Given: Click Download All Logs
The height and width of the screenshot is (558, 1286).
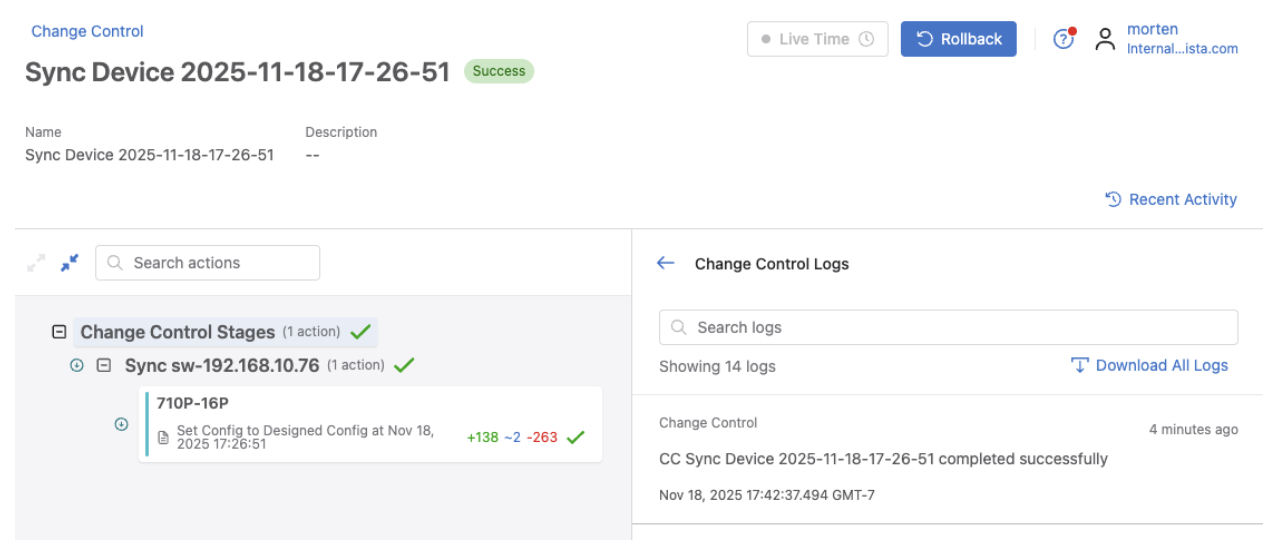Looking at the screenshot, I should [x=1149, y=365].
